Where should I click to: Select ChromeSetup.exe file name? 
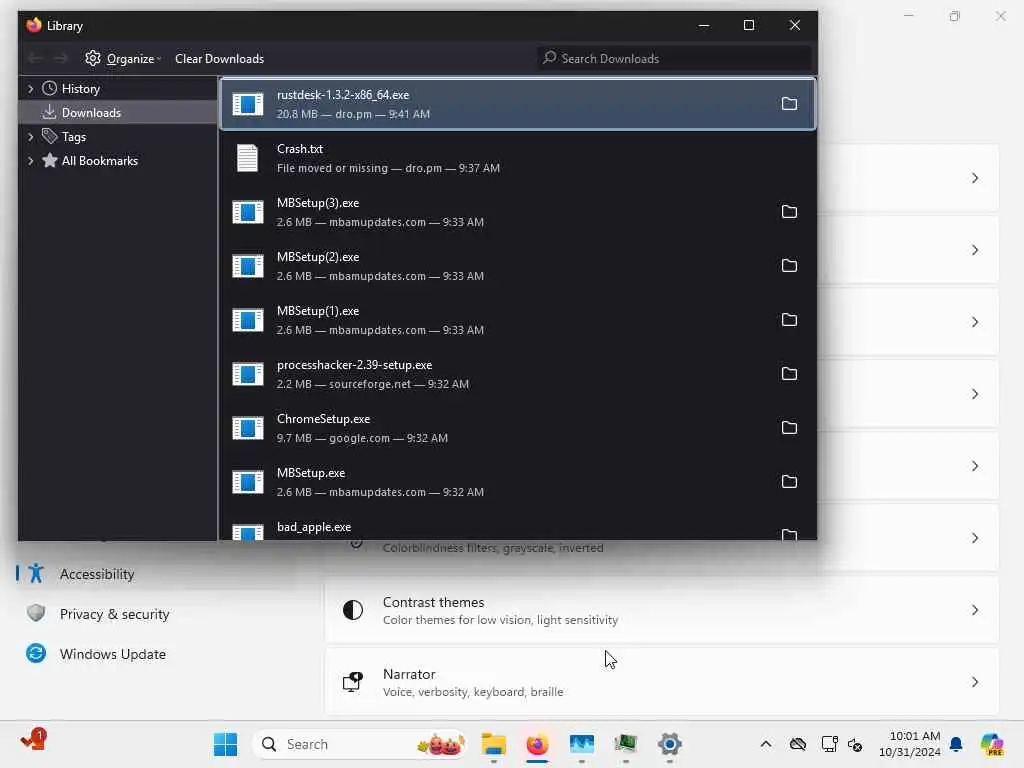tap(323, 419)
